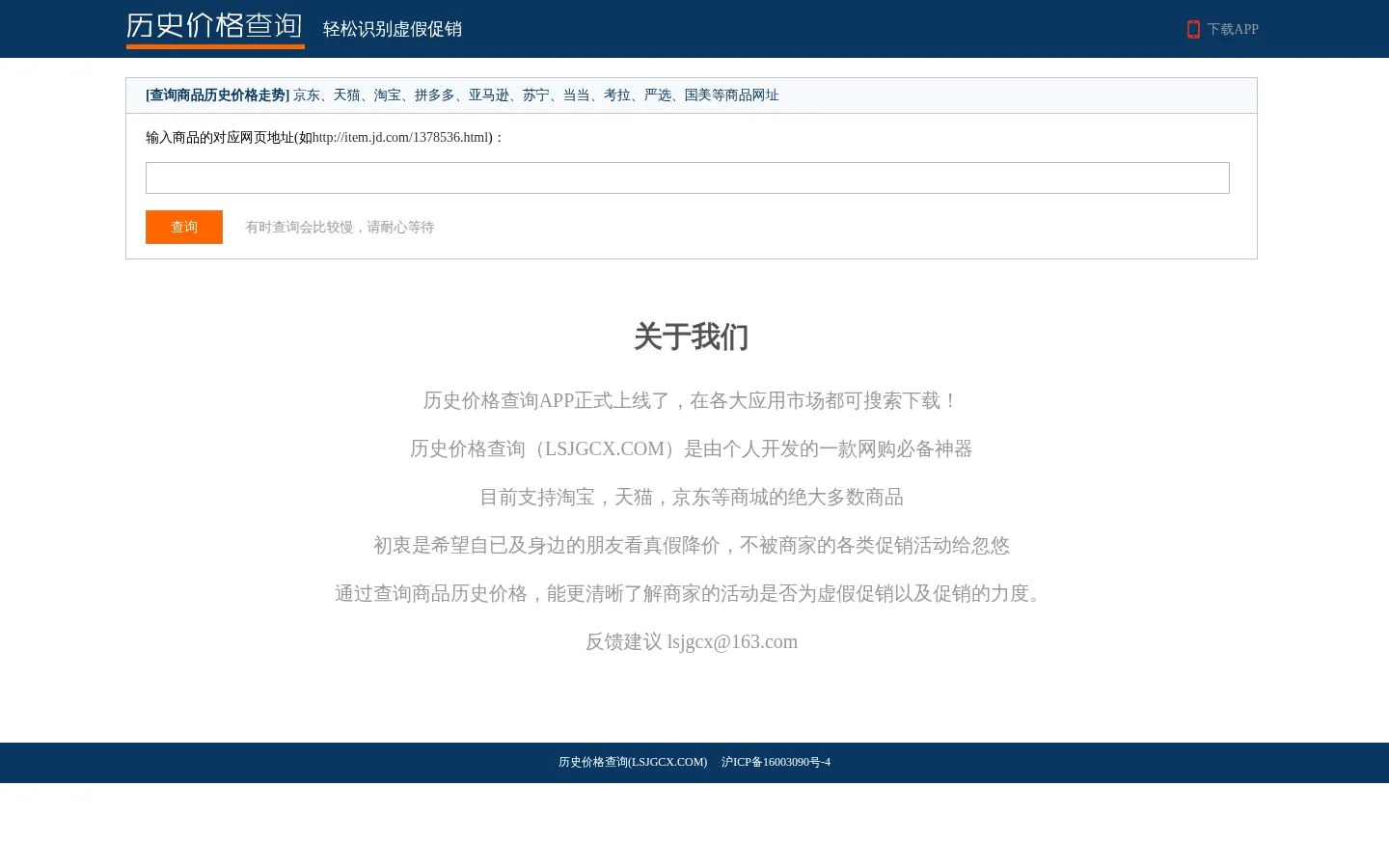Click the footer 历史价格查询(LSJGCX.COM) link
The height and width of the screenshot is (868, 1389).
[x=633, y=762]
